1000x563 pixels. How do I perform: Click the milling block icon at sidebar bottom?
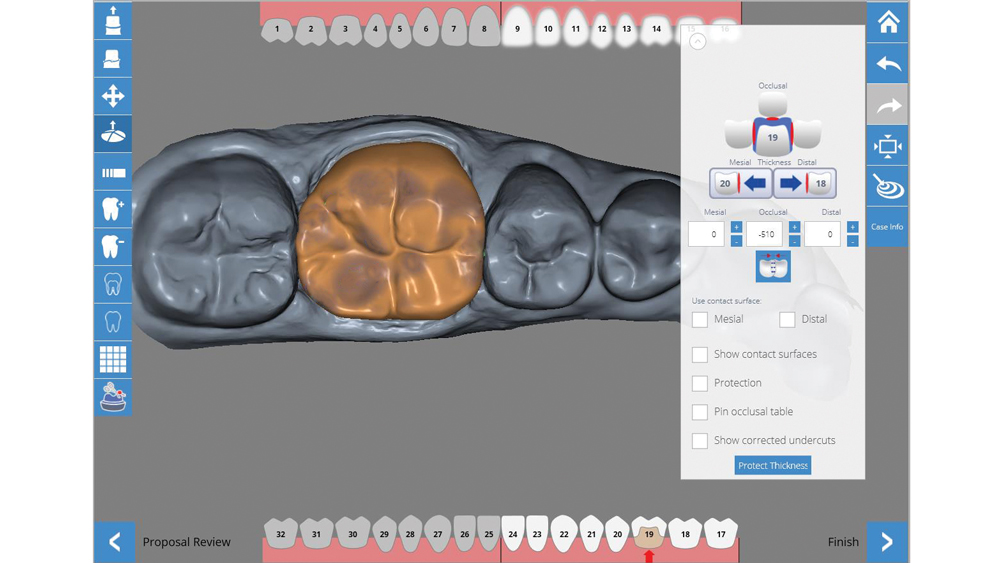[x=113, y=397]
